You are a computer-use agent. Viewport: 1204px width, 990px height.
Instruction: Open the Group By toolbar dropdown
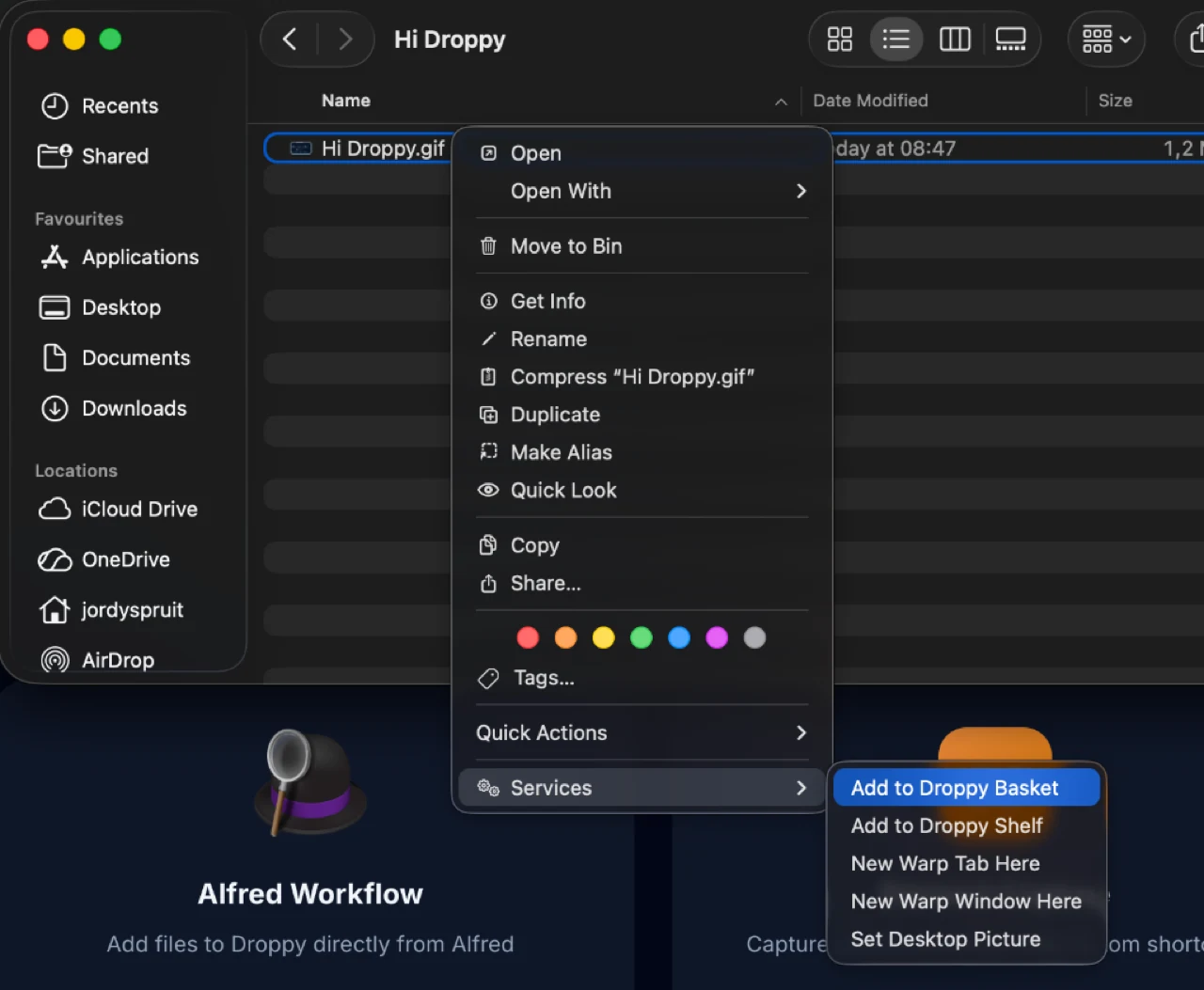pyautogui.click(x=1106, y=39)
